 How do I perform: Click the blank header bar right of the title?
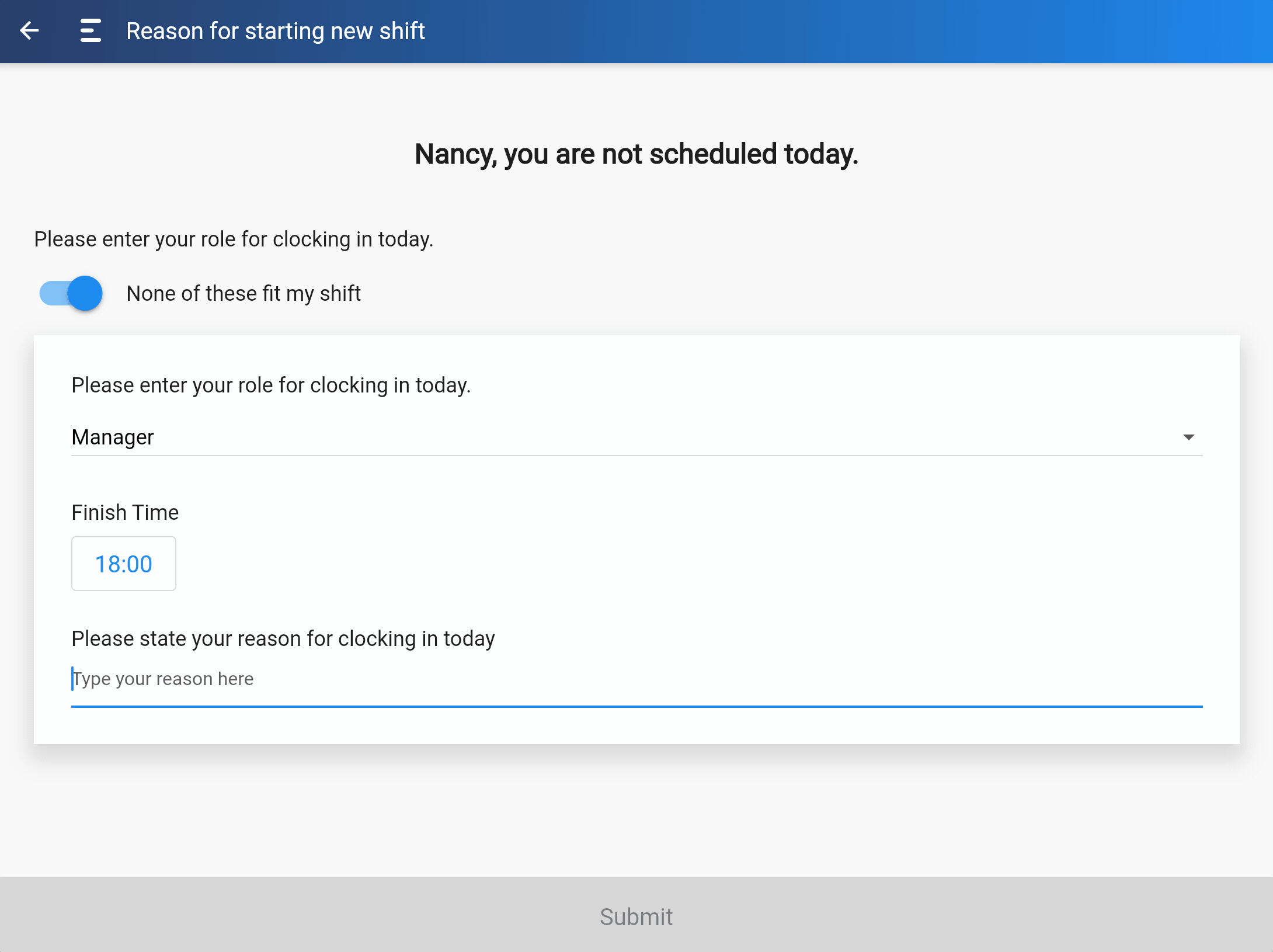847,31
